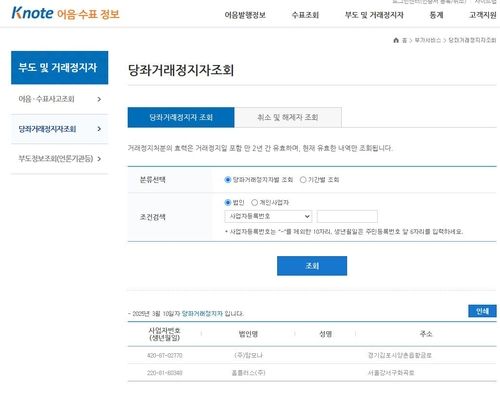Click 당좌거래정지자조회 breadcrumb text
Image resolution: width=500 pixels, height=409 pixels.
(x=472, y=40)
